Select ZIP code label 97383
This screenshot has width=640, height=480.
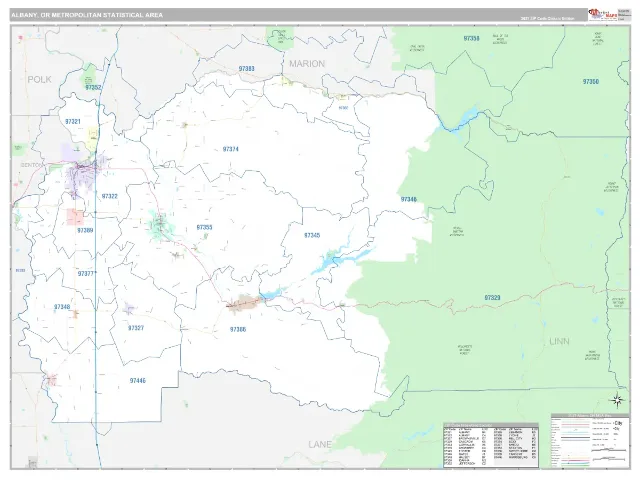pos(247,69)
